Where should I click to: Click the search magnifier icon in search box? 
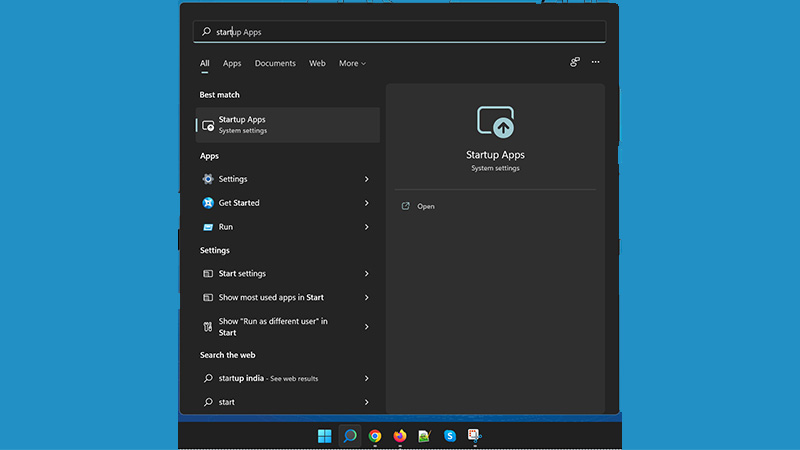(x=206, y=32)
